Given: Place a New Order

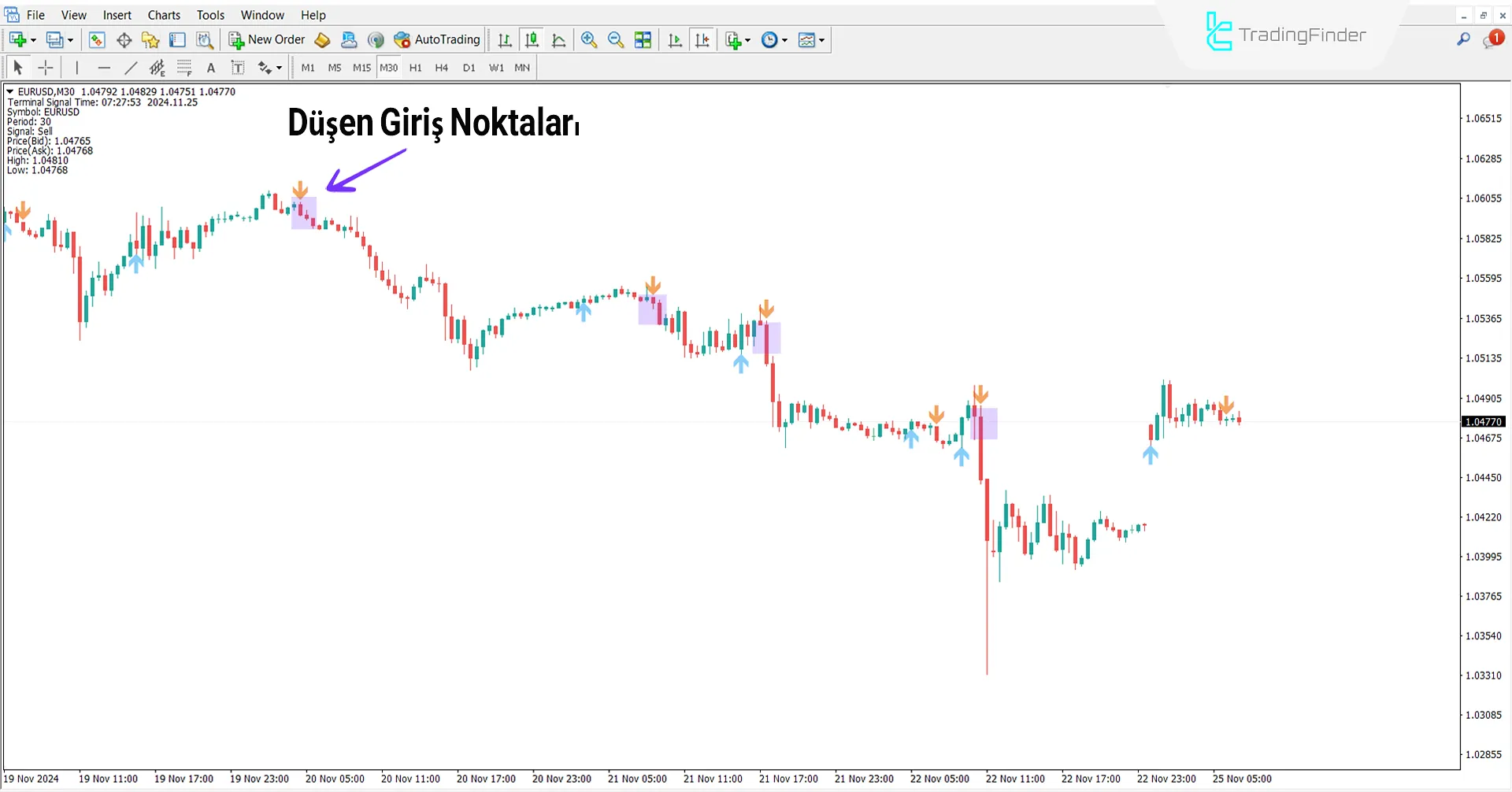Looking at the screenshot, I should [x=266, y=39].
